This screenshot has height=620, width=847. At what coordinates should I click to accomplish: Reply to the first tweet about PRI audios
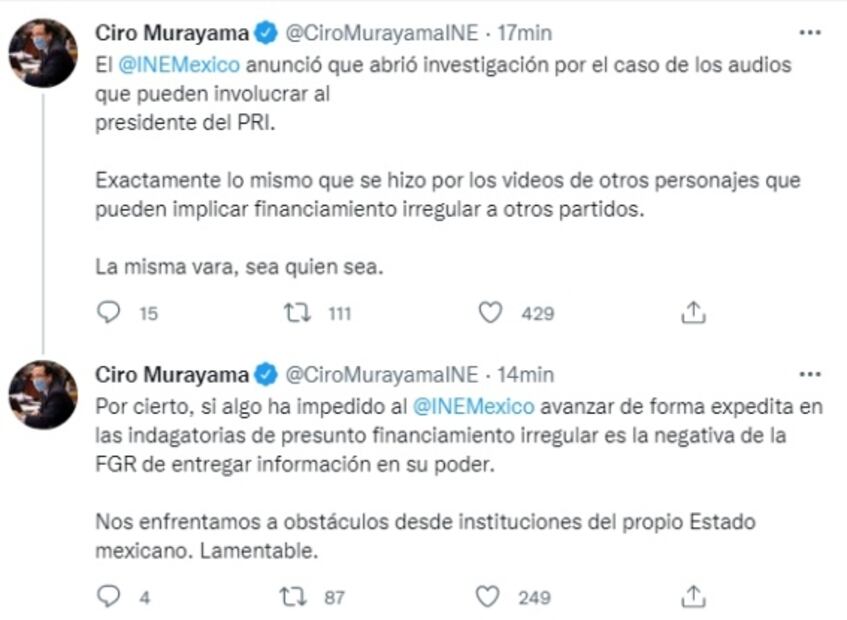click(109, 314)
